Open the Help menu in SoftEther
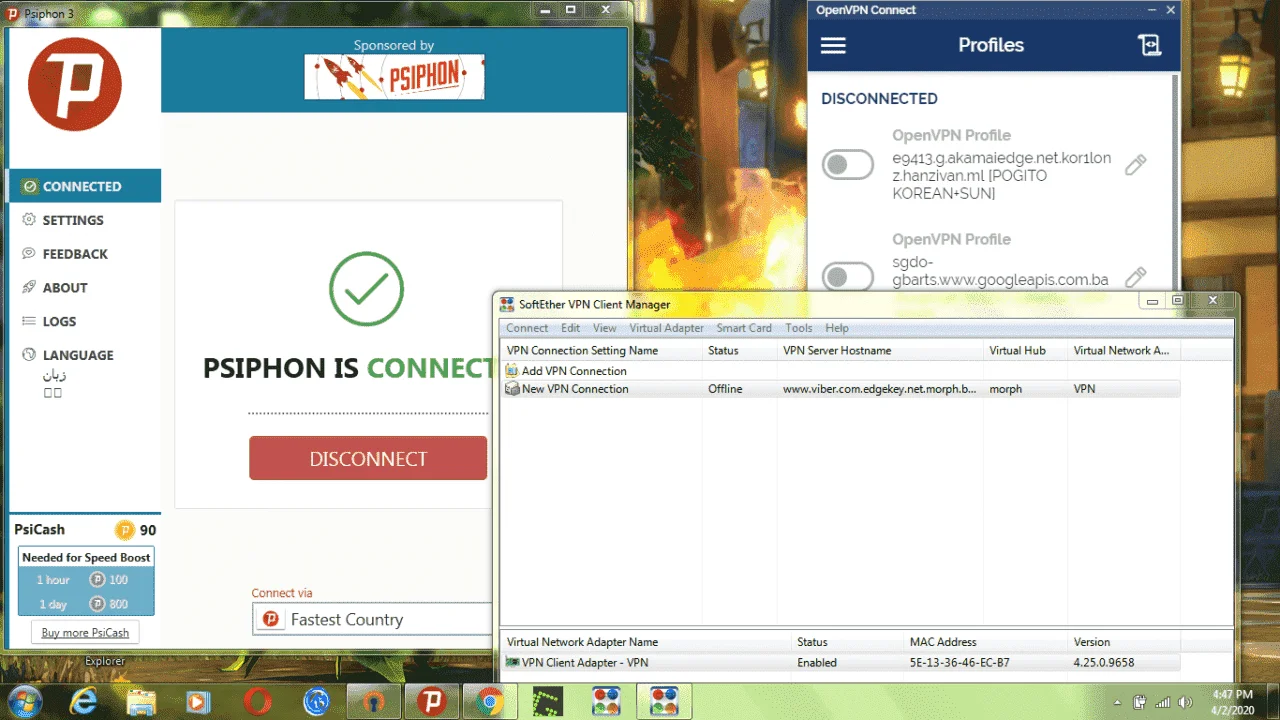1280x720 pixels. click(837, 328)
